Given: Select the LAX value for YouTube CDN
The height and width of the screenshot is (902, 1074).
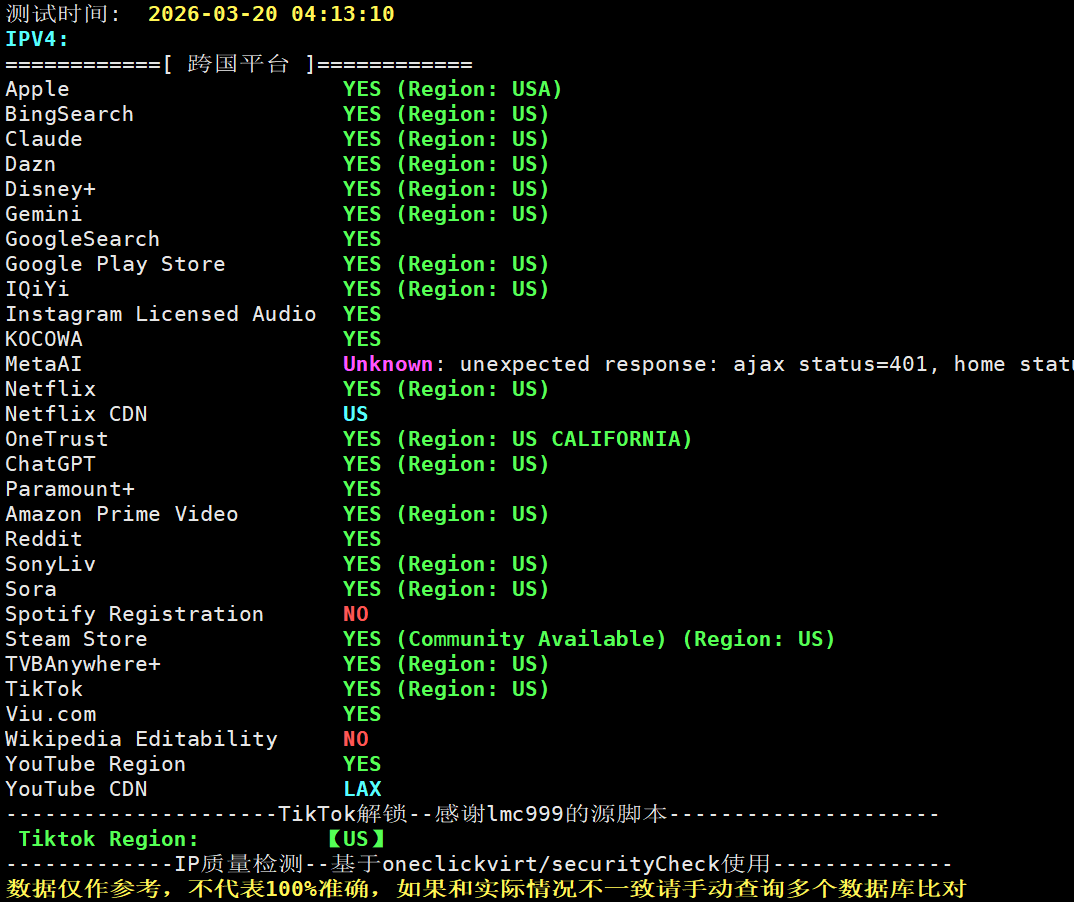Looking at the screenshot, I should click(362, 789).
